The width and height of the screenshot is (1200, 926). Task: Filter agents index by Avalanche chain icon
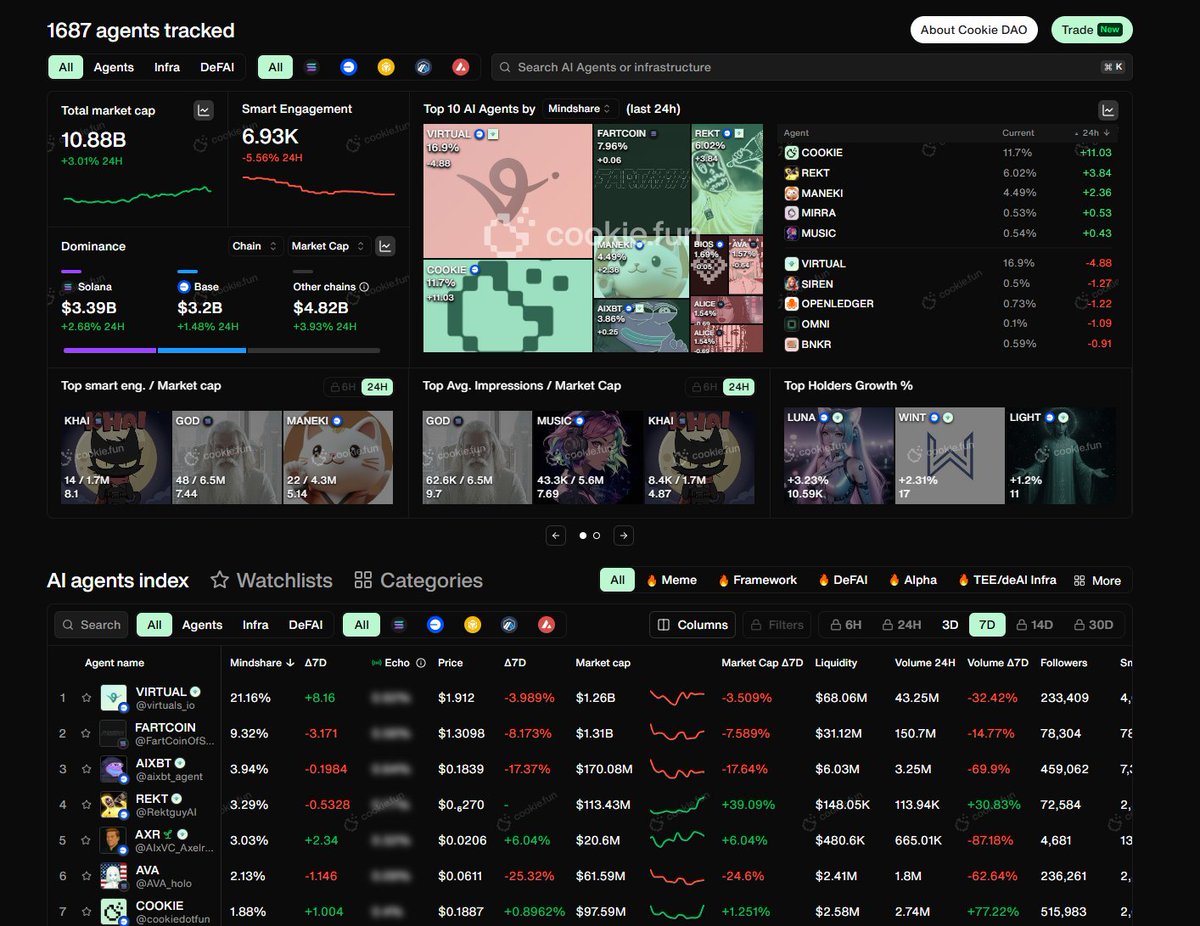click(546, 625)
